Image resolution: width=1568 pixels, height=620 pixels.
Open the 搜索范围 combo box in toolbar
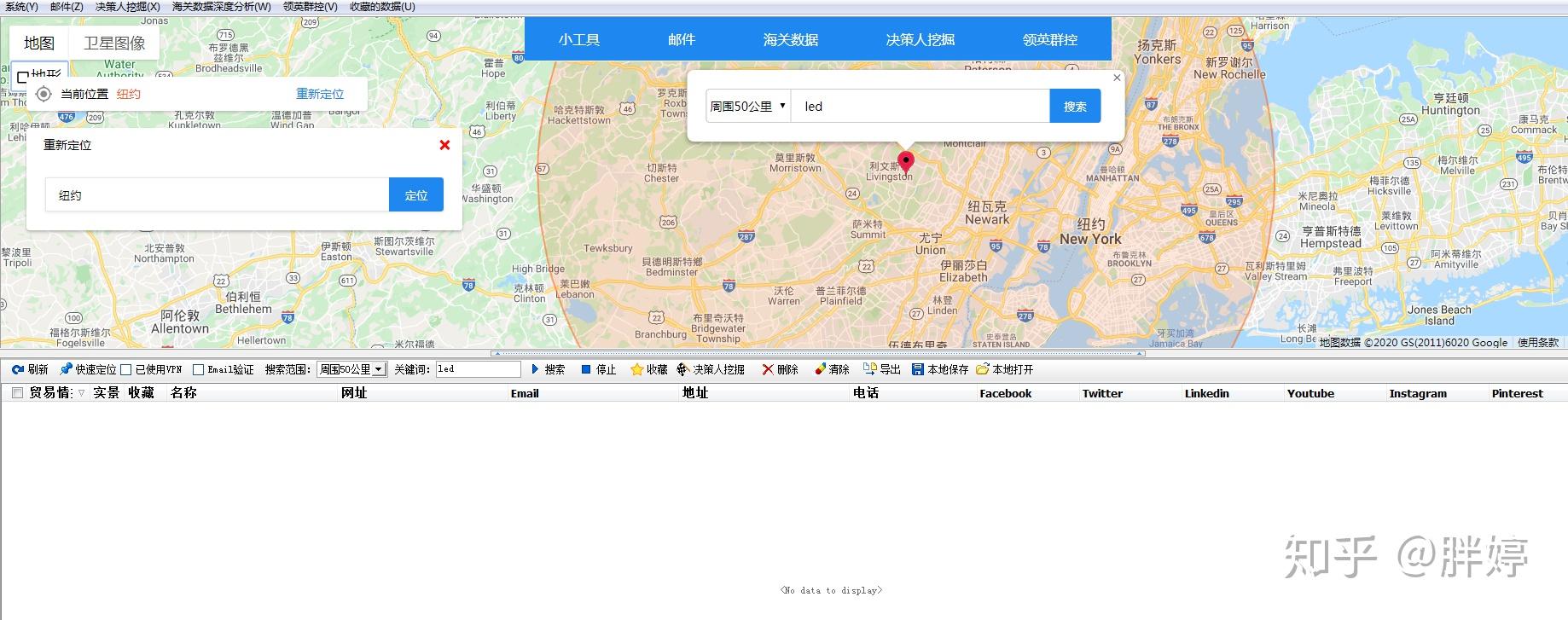click(x=352, y=369)
